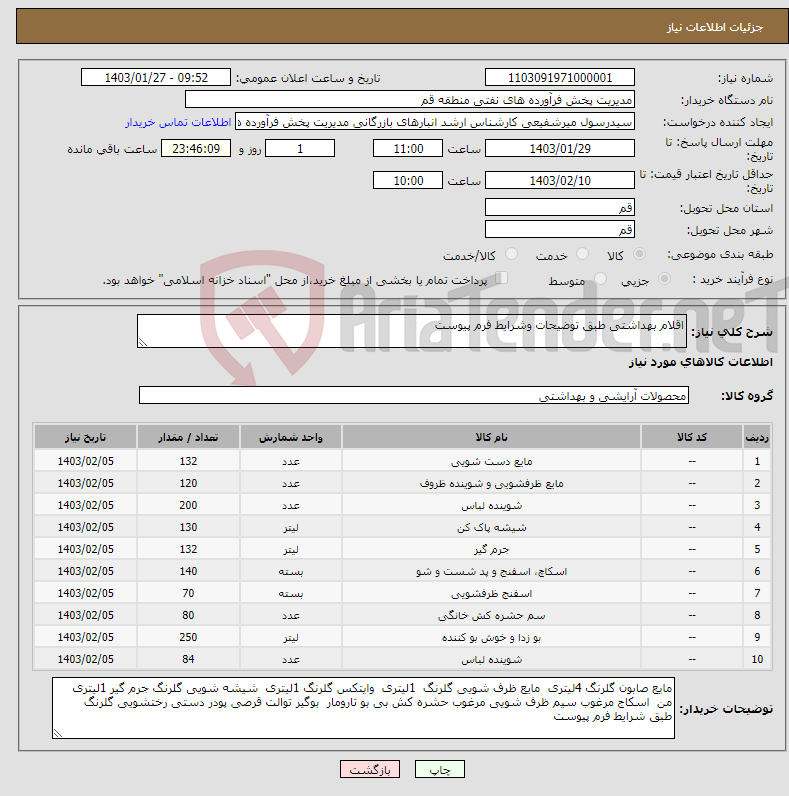Image resolution: width=789 pixels, height=796 pixels.
Task: Open the اطلاعات تماس خریدار link
Action: [x=178, y=122]
